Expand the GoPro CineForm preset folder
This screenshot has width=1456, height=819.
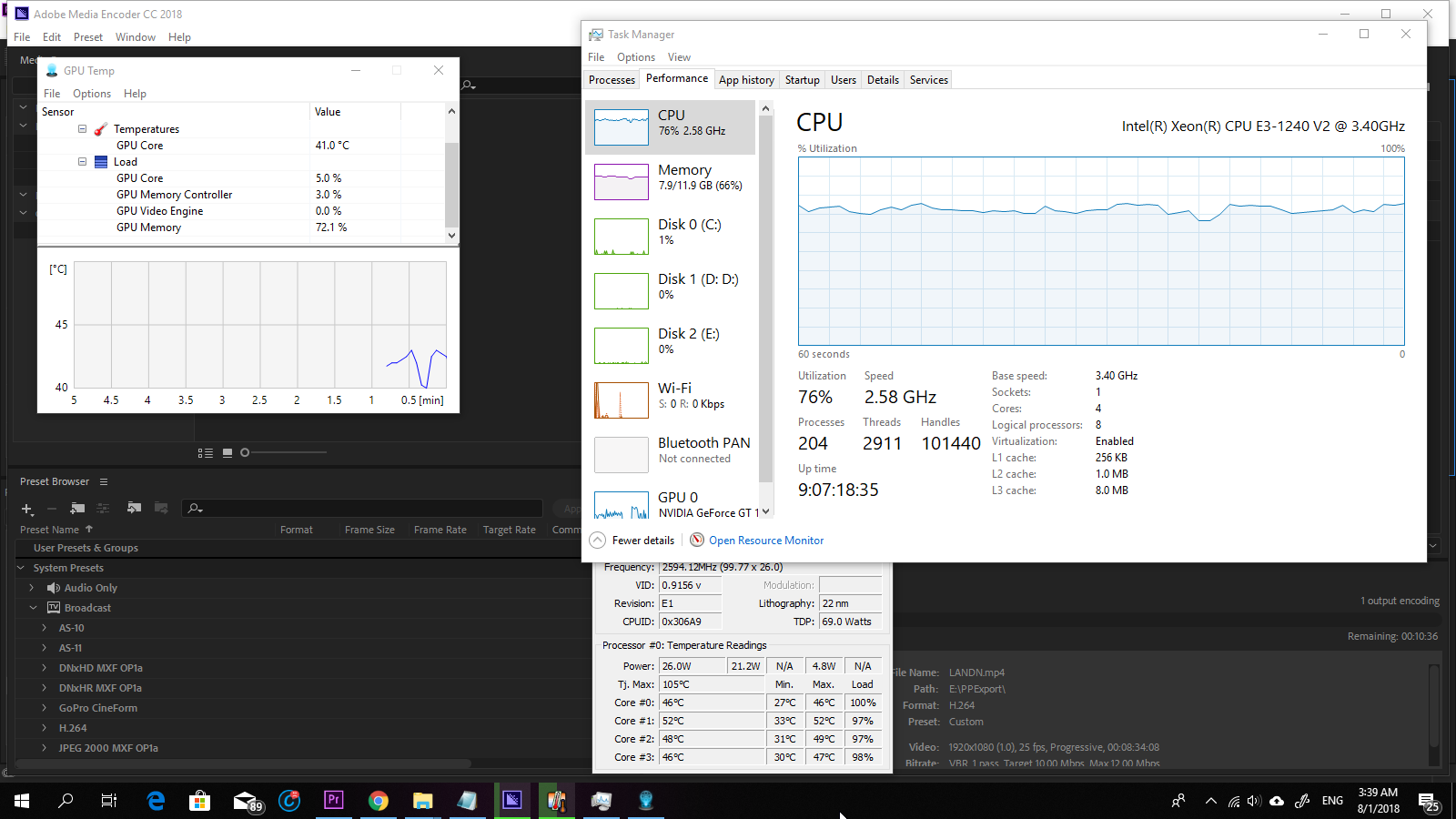[45, 708]
